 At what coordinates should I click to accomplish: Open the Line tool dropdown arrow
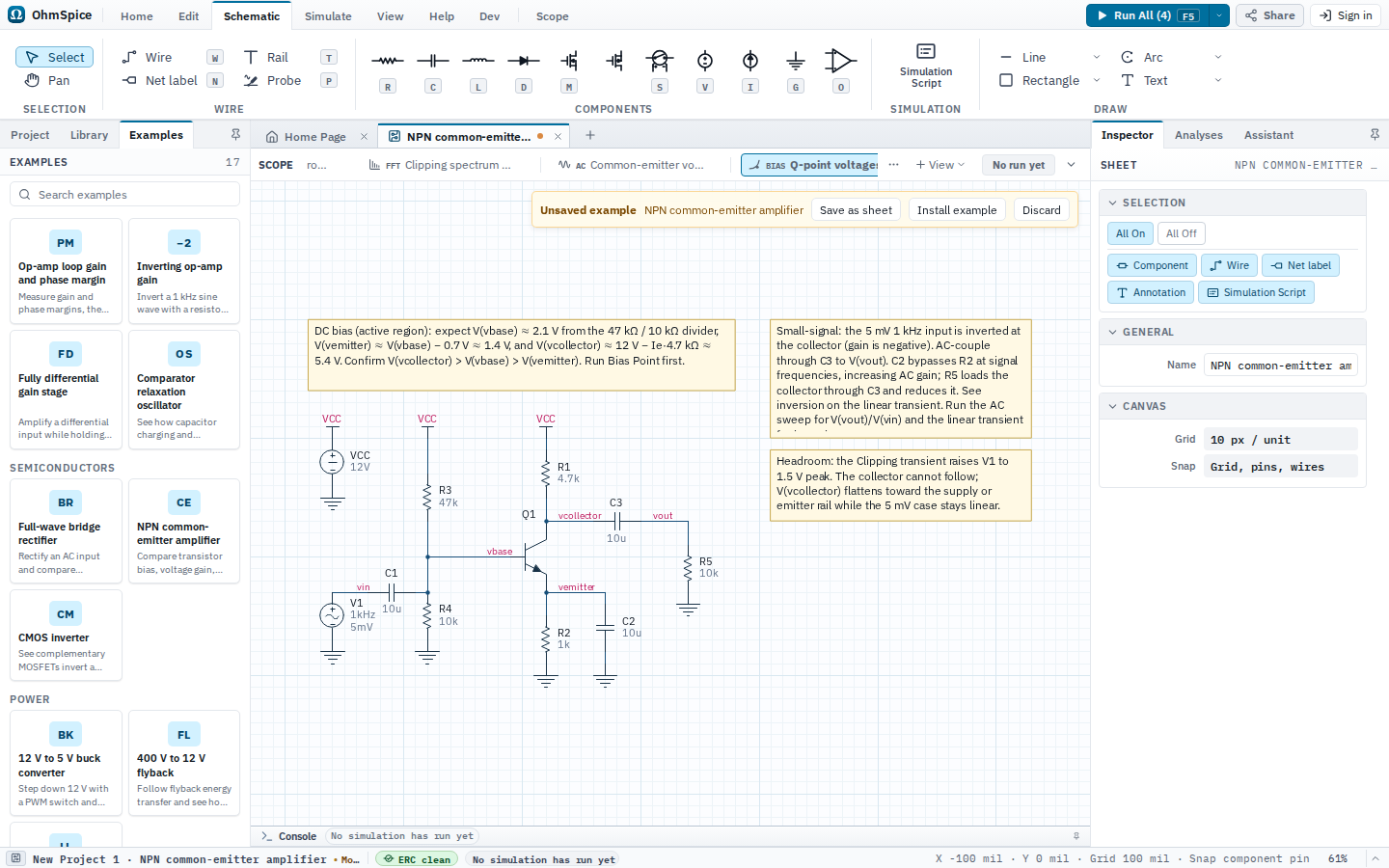click(x=1097, y=58)
